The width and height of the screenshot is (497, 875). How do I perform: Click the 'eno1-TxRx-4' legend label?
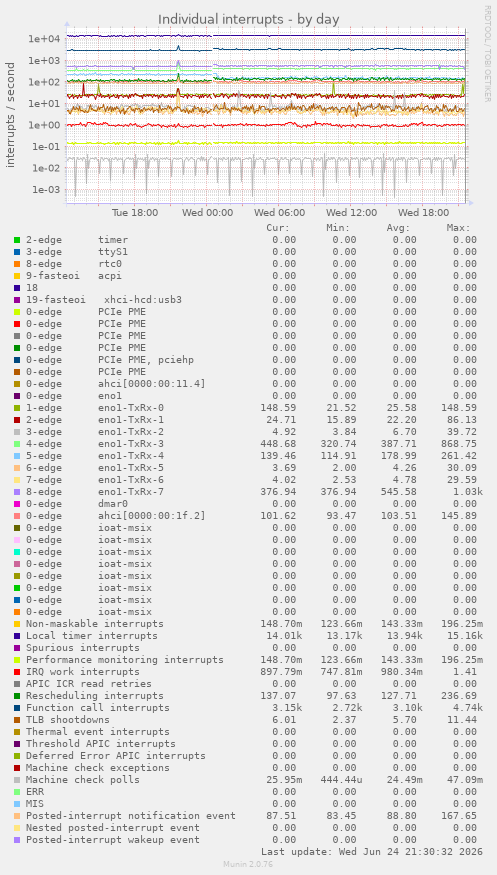point(131,456)
